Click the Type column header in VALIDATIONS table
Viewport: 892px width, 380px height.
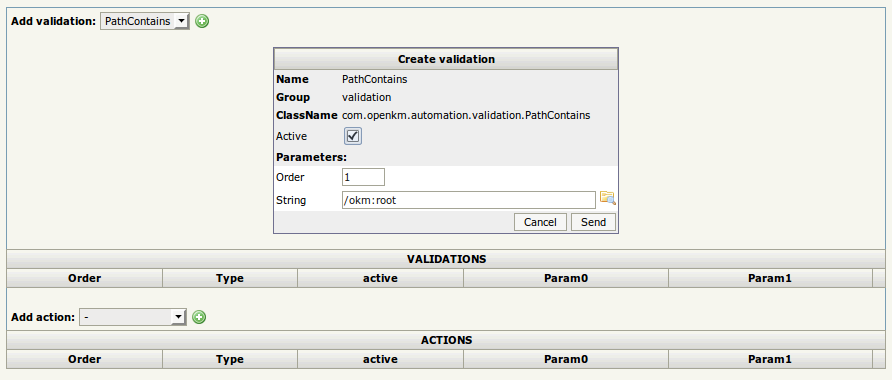coord(230,278)
